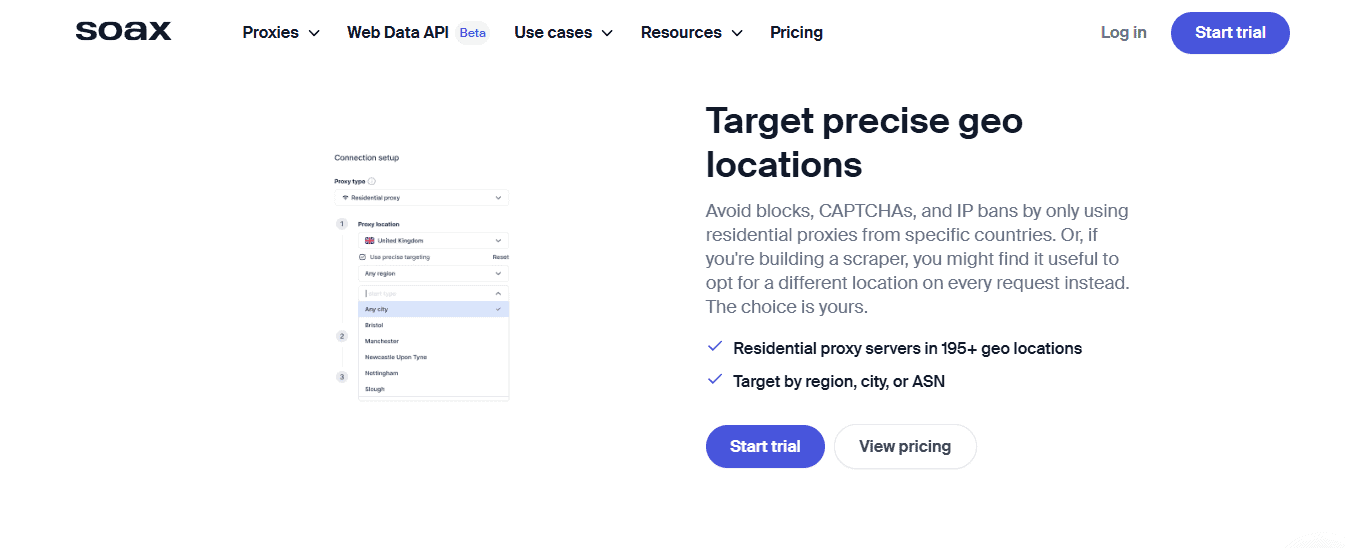
Task: Click the step 1 circle marker
Action: pyautogui.click(x=342, y=224)
